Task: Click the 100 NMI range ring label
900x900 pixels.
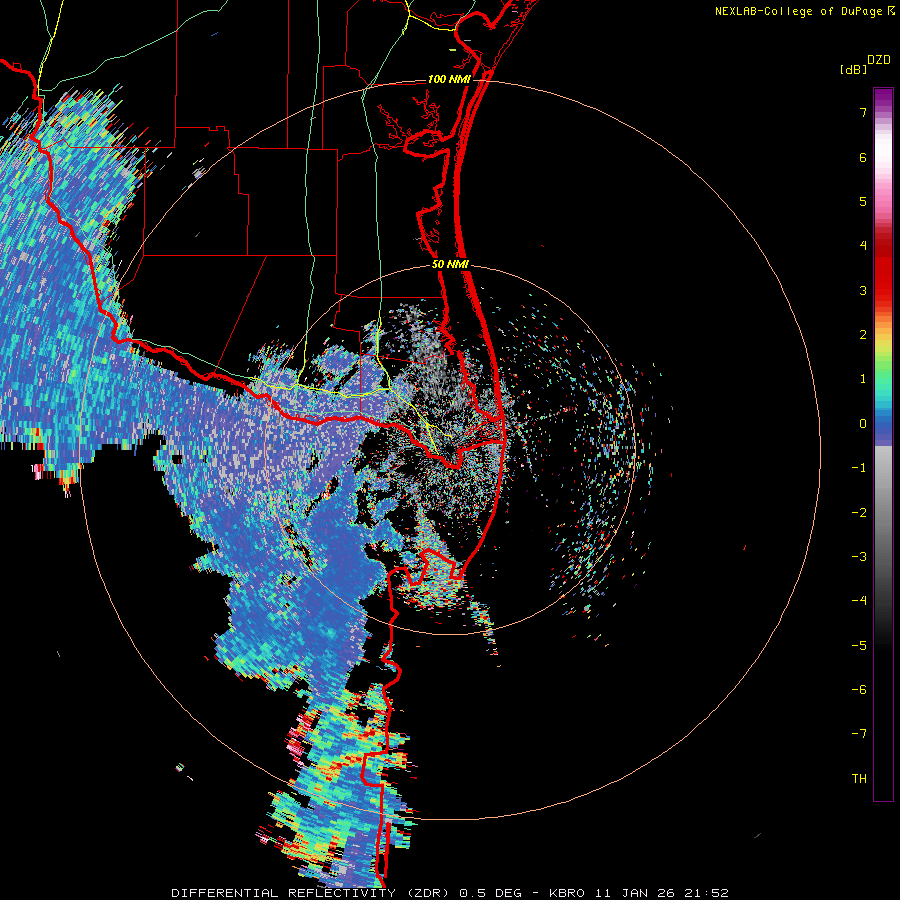Action: coord(449,79)
